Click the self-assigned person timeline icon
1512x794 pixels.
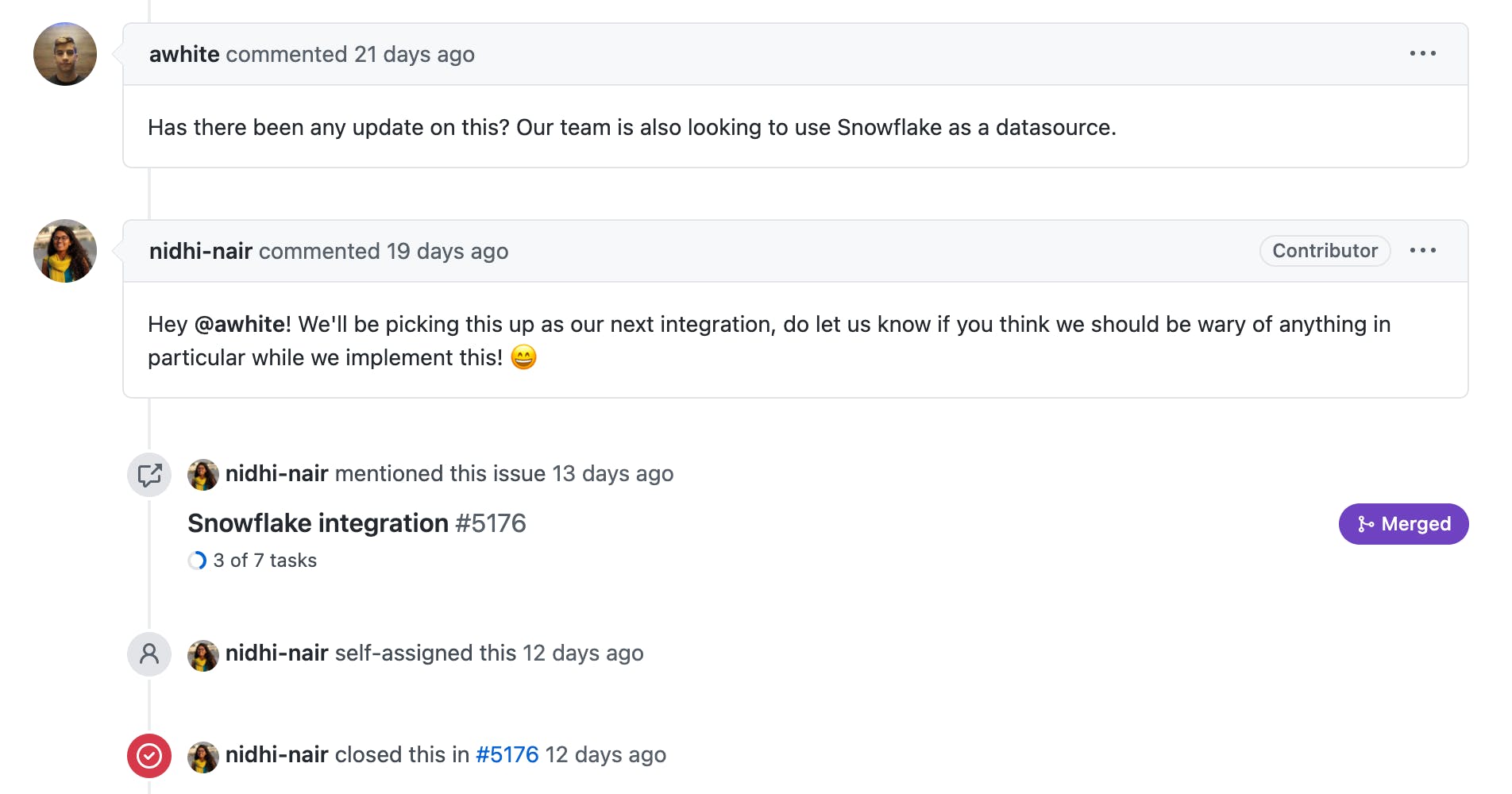(149, 654)
